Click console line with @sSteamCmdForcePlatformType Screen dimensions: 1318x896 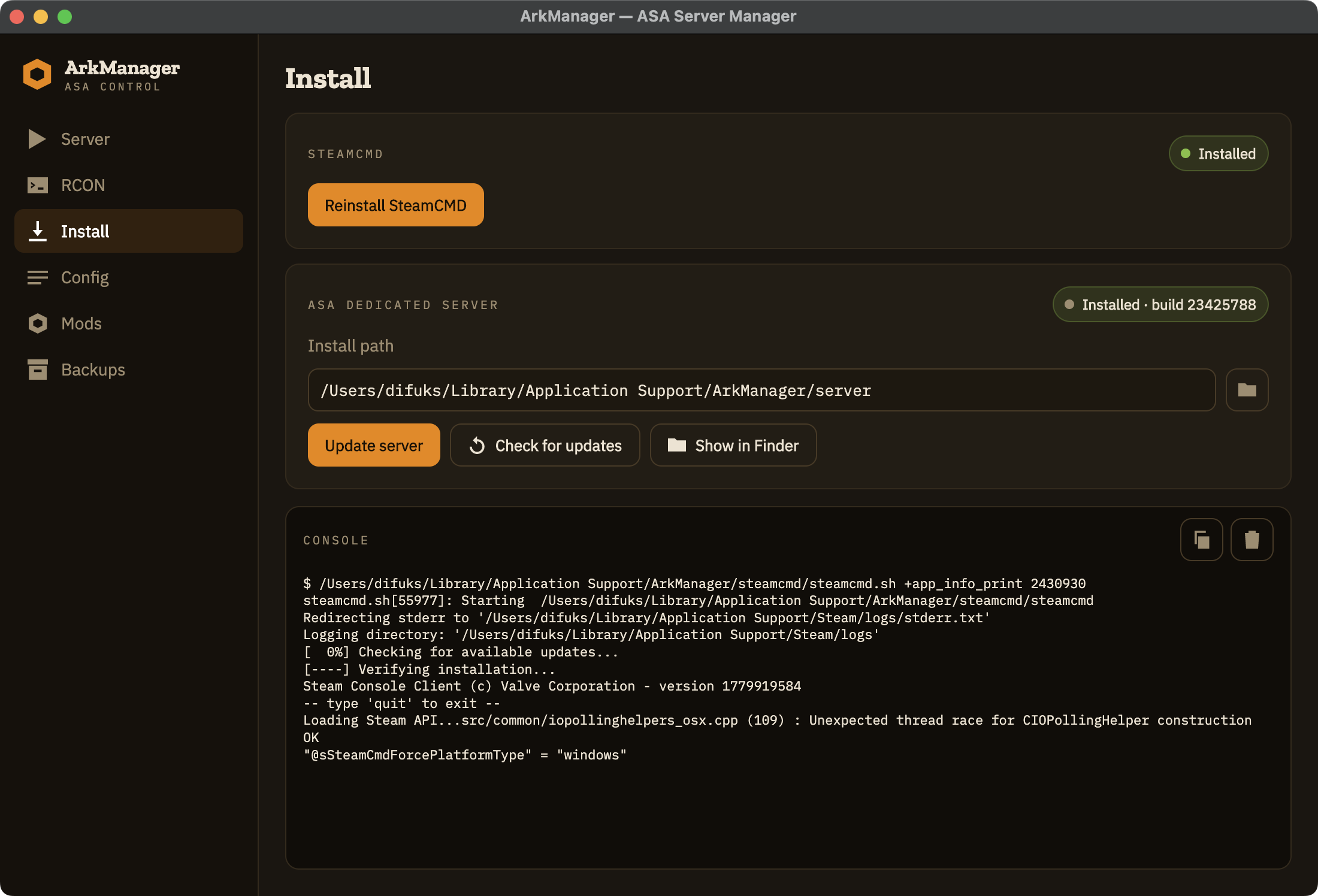point(465,755)
